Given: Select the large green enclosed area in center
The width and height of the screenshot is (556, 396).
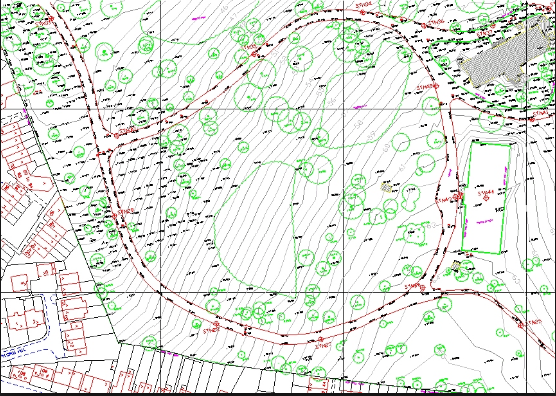Looking at the screenshot, I should point(255,229).
